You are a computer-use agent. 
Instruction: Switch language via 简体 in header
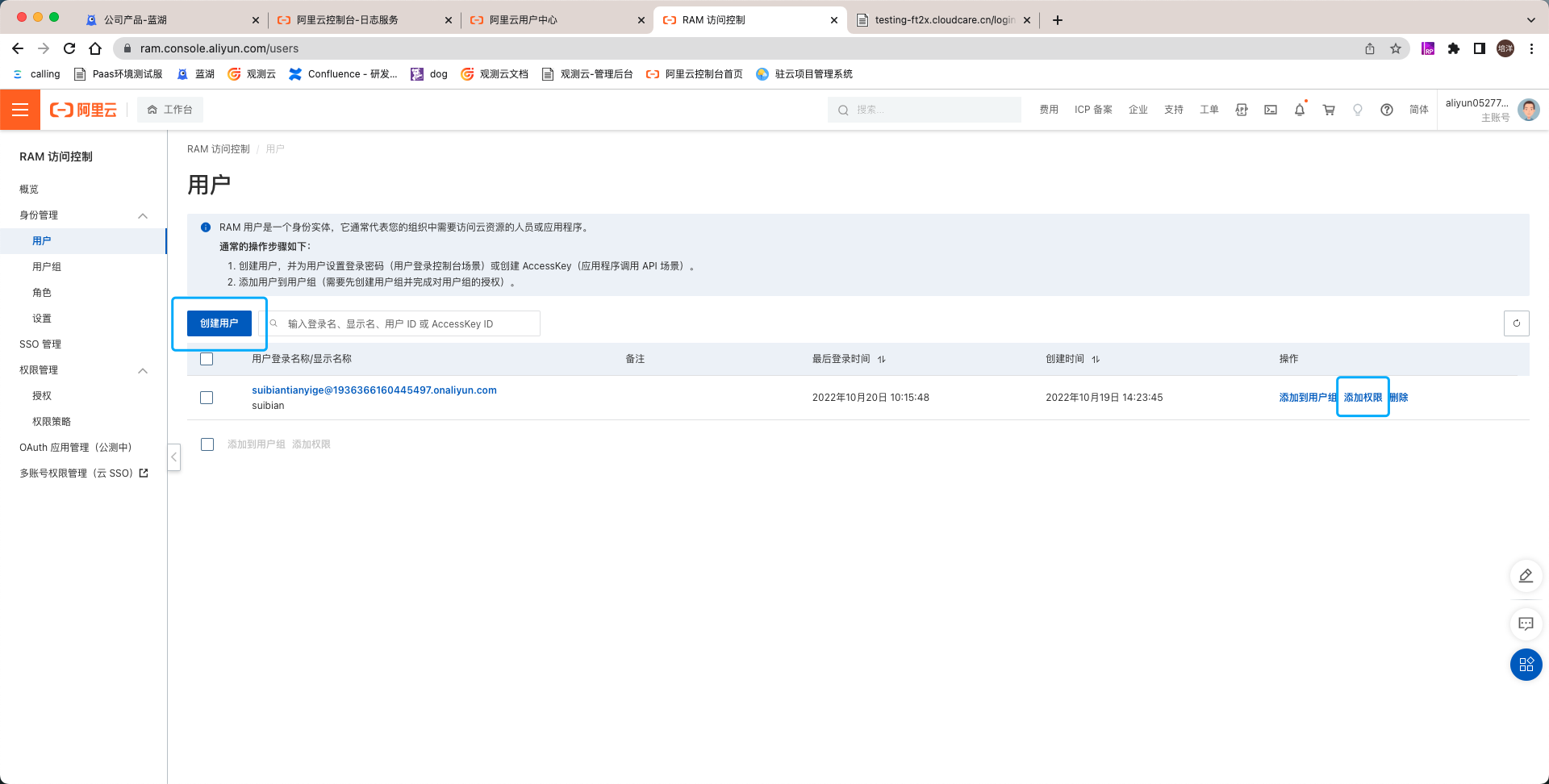[1419, 110]
